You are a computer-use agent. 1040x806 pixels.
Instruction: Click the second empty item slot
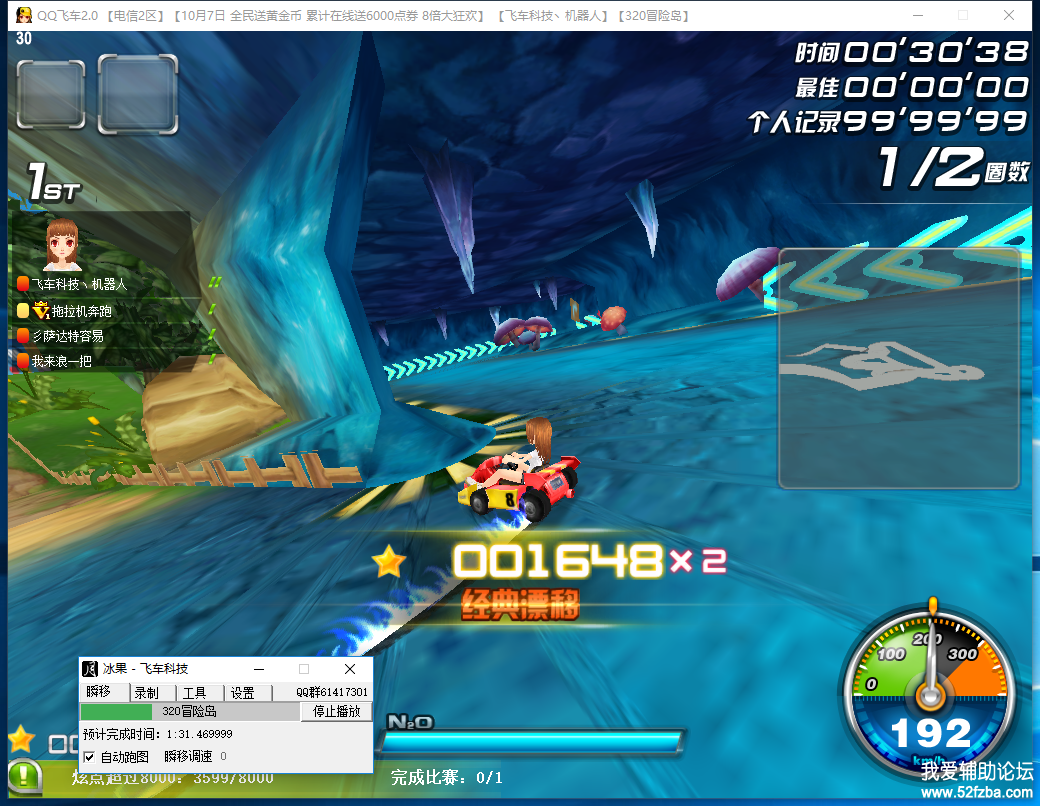[138, 94]
